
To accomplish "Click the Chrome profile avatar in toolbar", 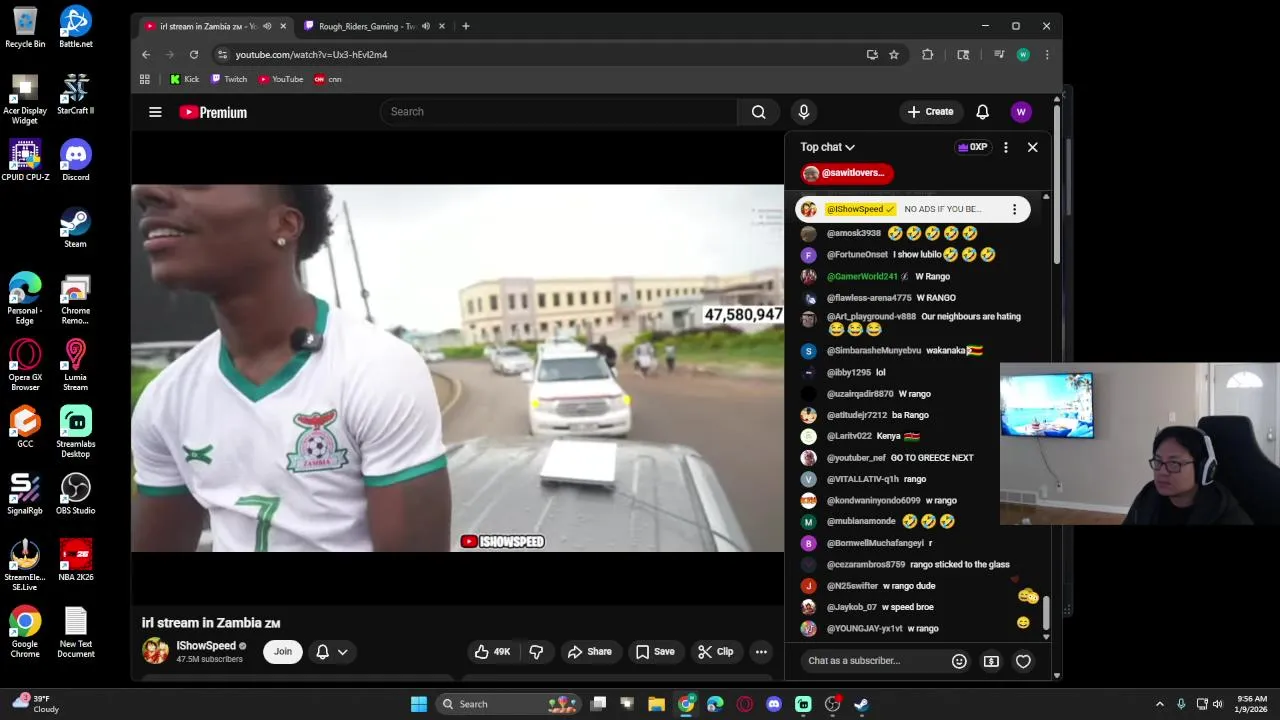I will (1023, 55).
